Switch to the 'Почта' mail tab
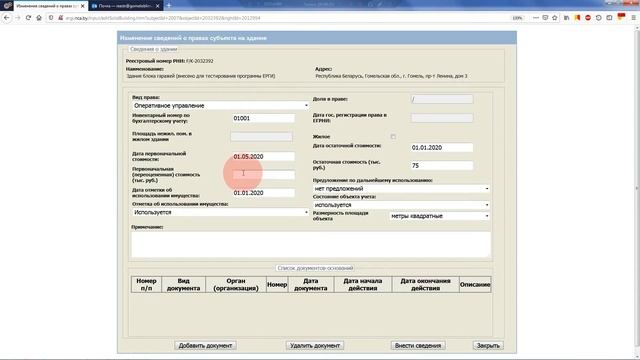 125,6
